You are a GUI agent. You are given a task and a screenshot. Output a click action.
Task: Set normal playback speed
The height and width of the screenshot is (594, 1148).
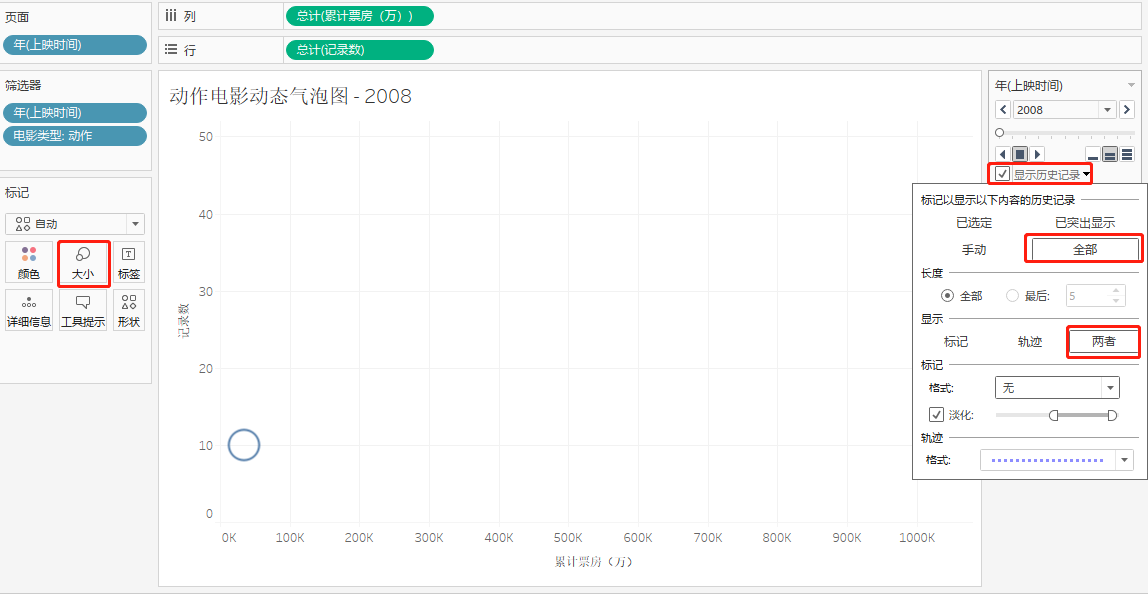pyautogui.click(x=1110, y=155)
